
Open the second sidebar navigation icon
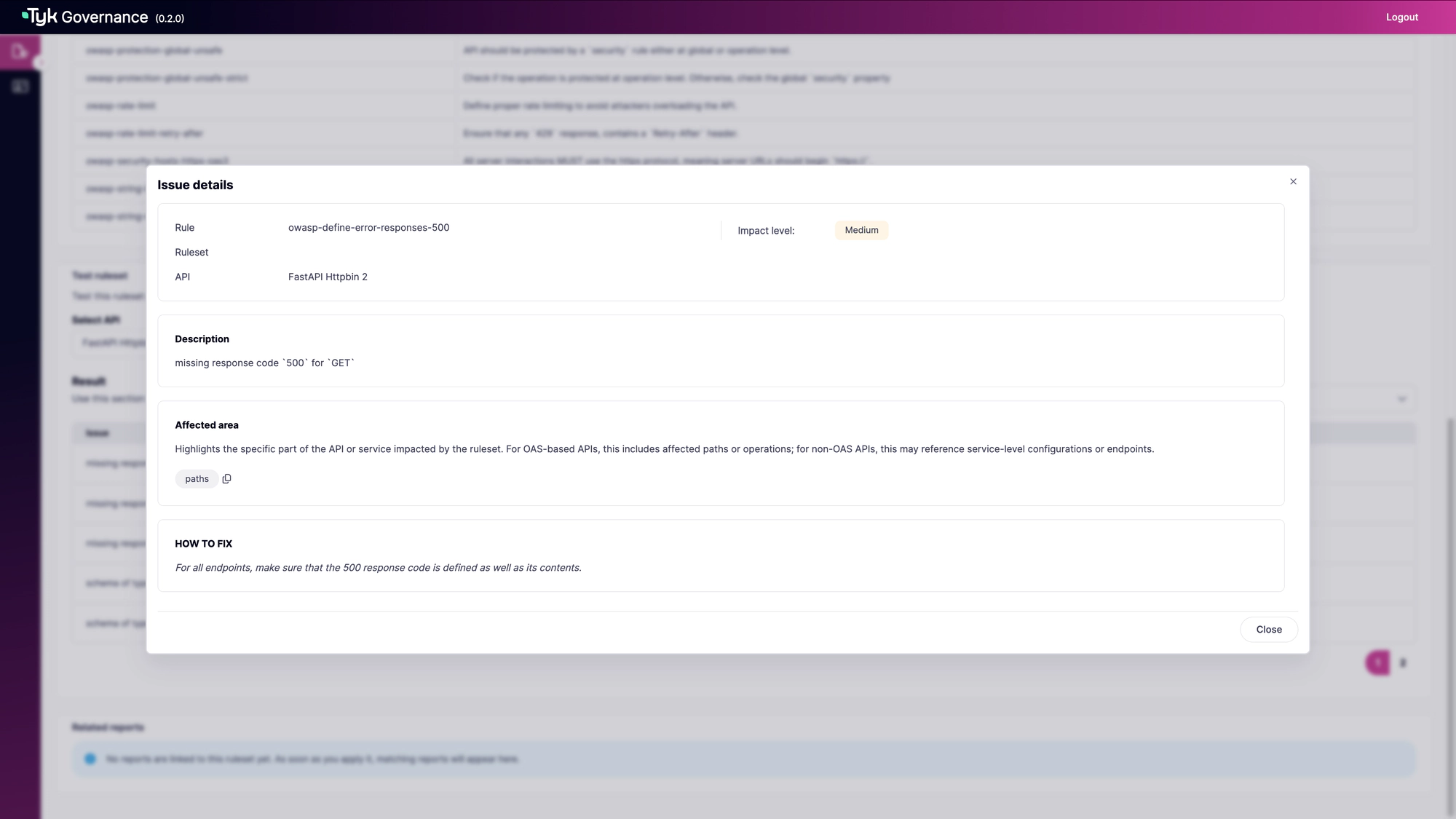point(20,87)
